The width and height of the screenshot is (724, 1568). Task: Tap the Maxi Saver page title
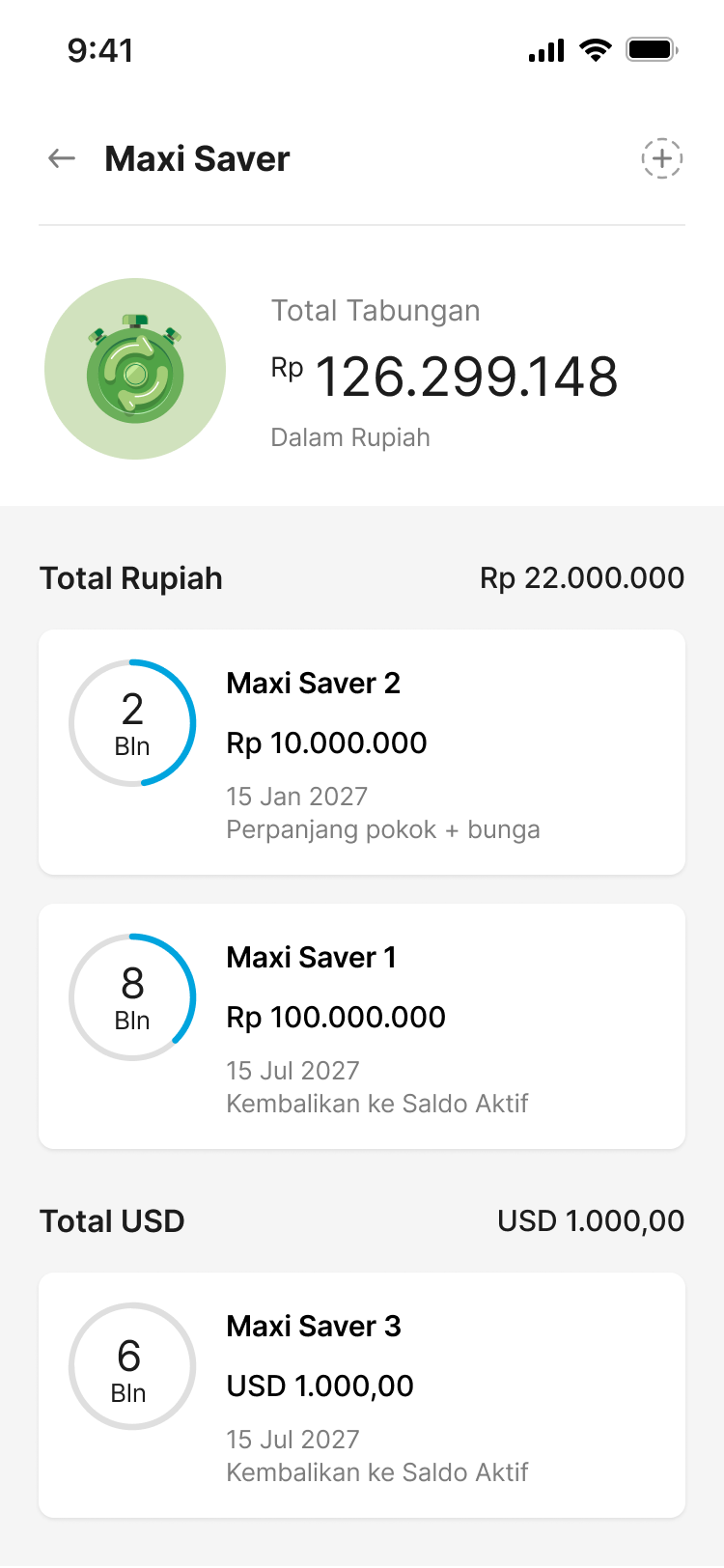coord(197,159)
